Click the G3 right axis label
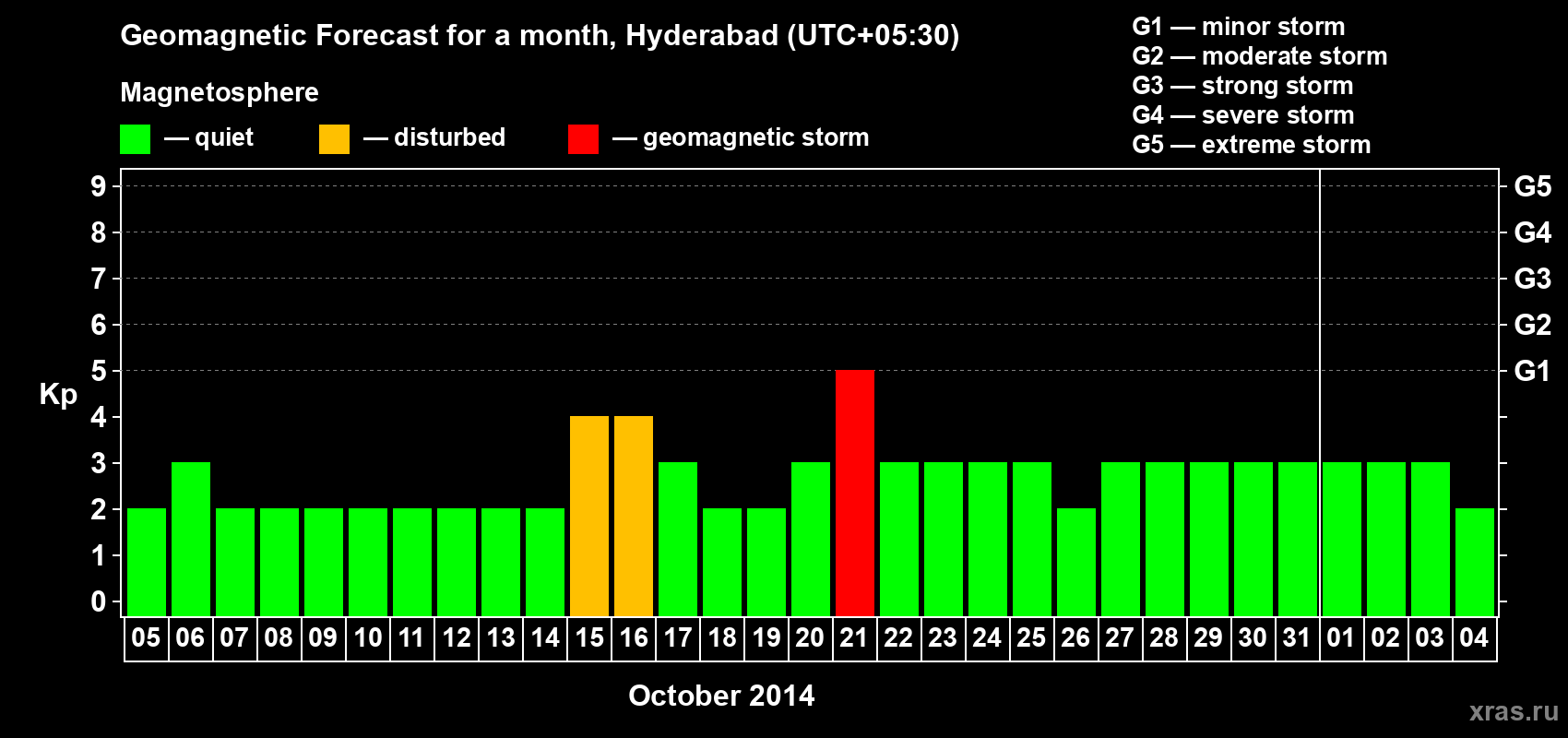 [x=1533, y=279]
